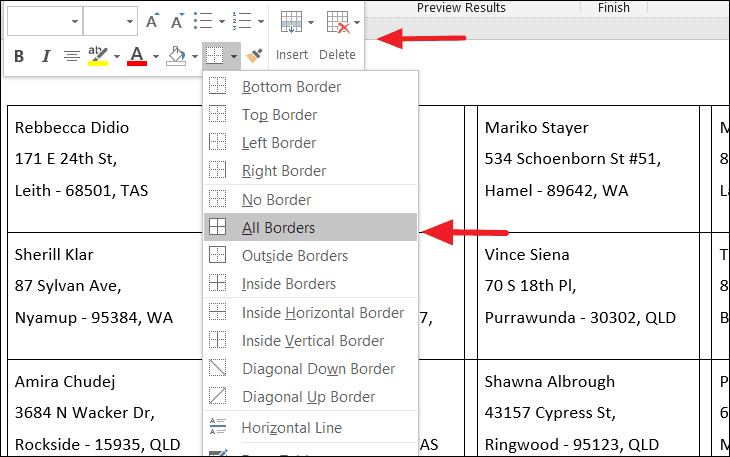Click Finish group label
The image size is (730, 457).
614,7
